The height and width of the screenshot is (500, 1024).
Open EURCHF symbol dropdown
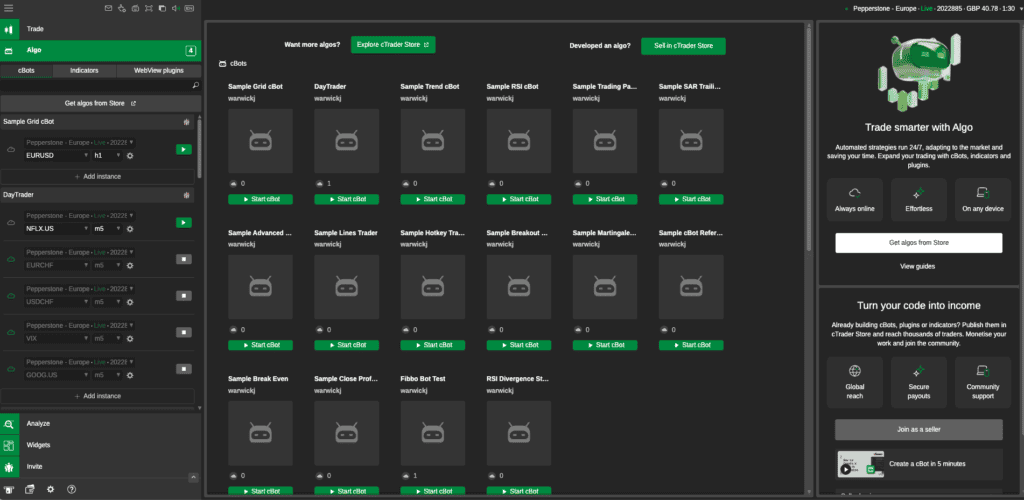57,266
